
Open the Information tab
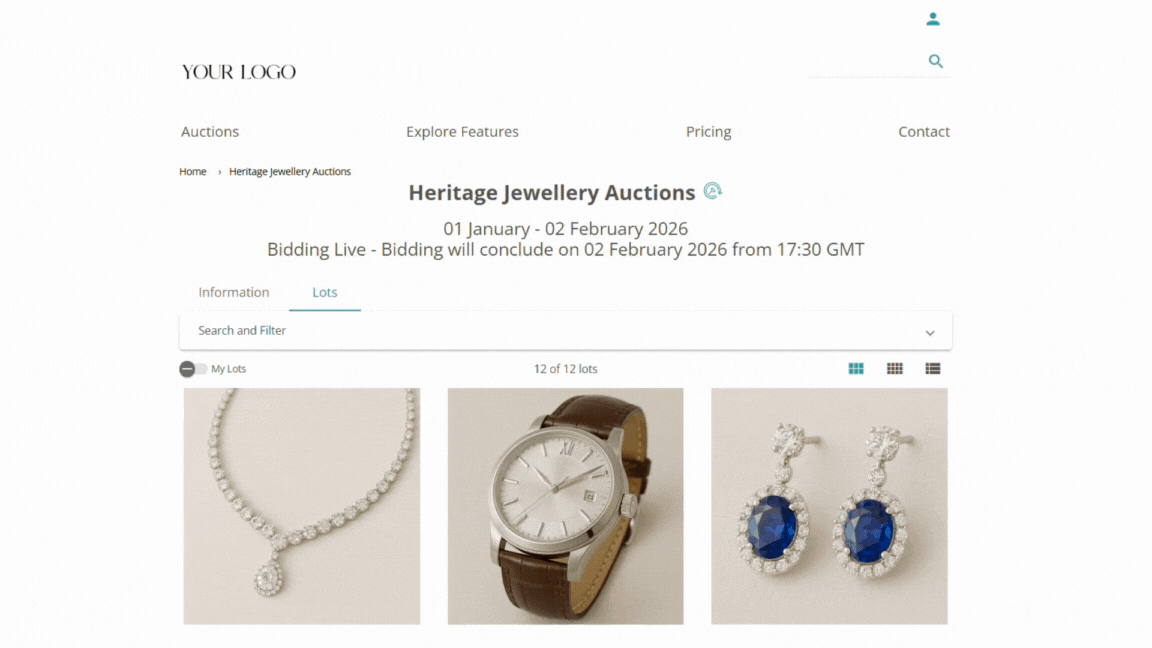point(234,293)
